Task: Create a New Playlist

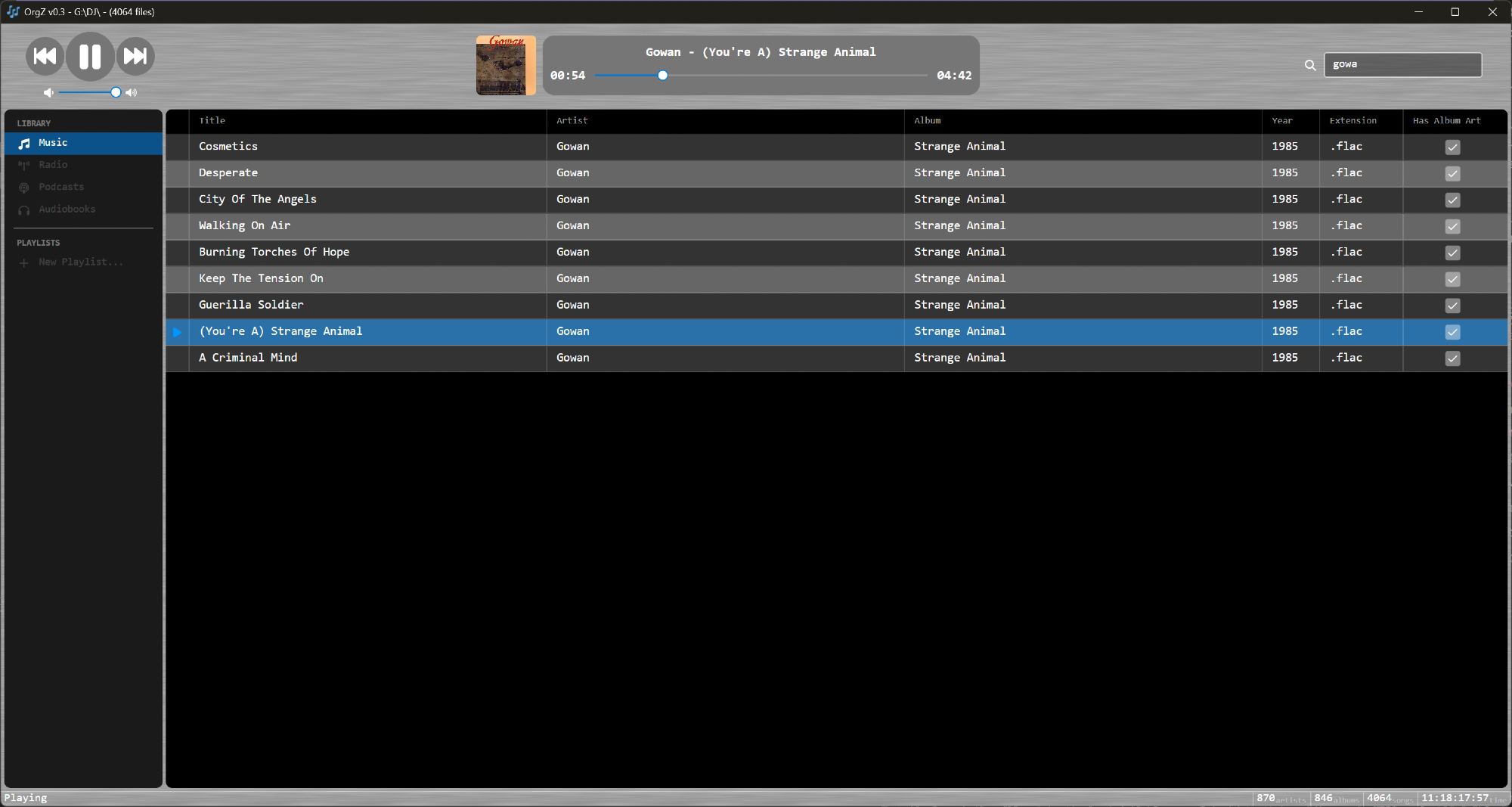Action: click(x=80, y=262)
